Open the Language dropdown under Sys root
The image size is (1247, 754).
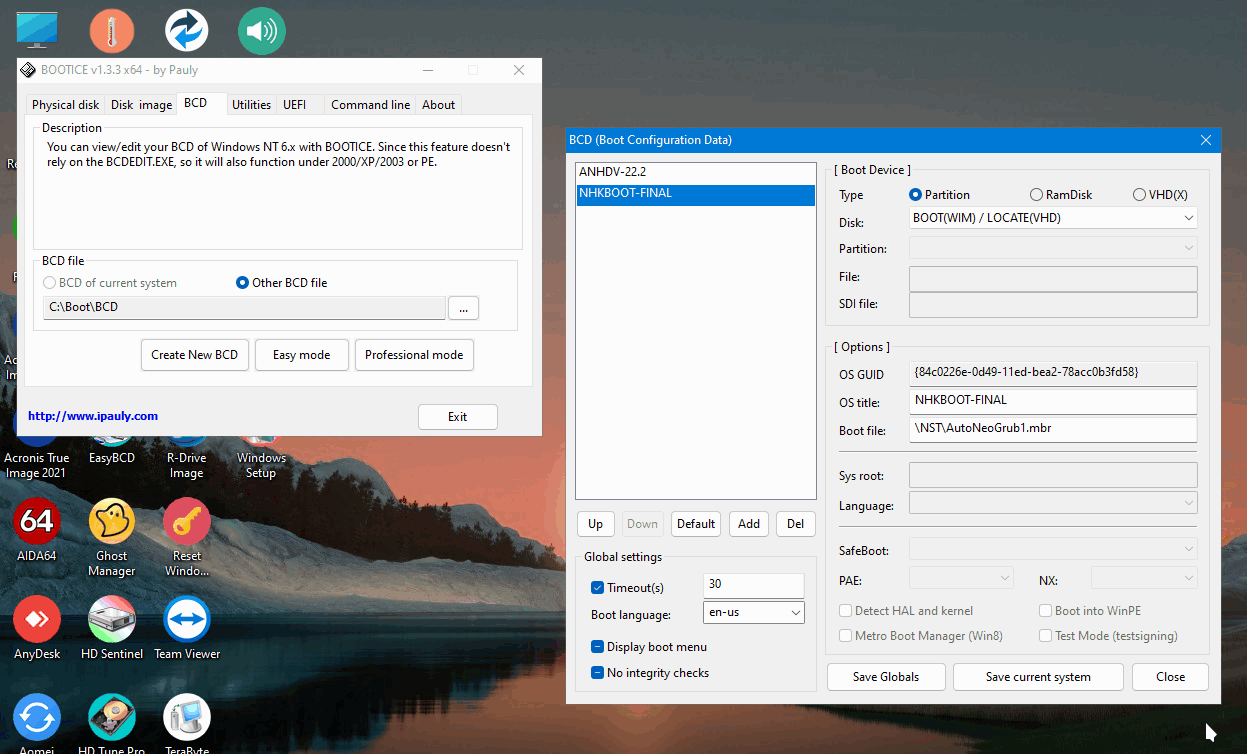click(1053, 503)
